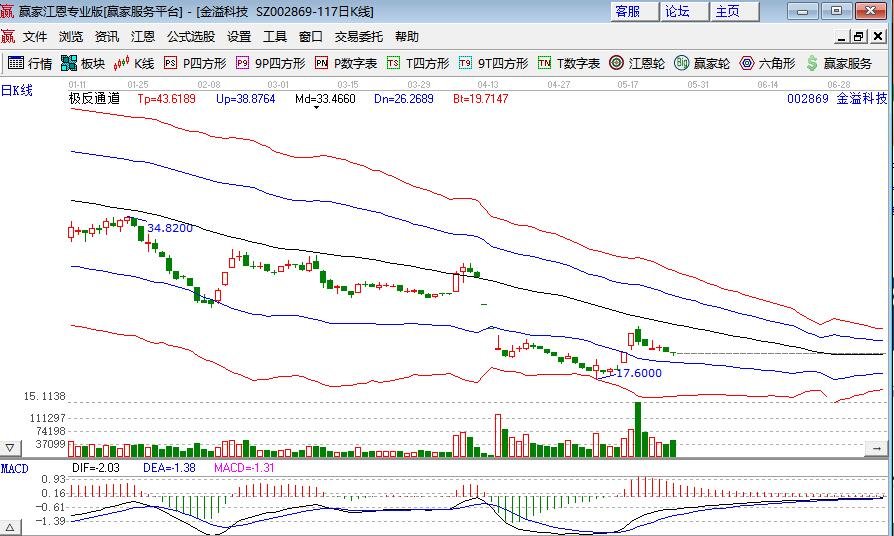Viewport: 894px width, 536px height.
Task: Click the MACD indicator label
Action: point(14,469)
